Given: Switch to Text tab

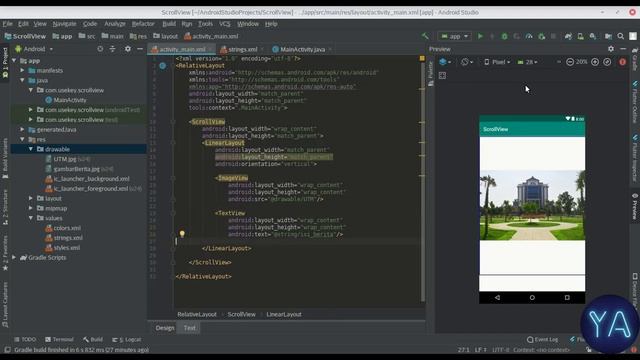Looking at the screenshot, I should click(x=189, y=328).
